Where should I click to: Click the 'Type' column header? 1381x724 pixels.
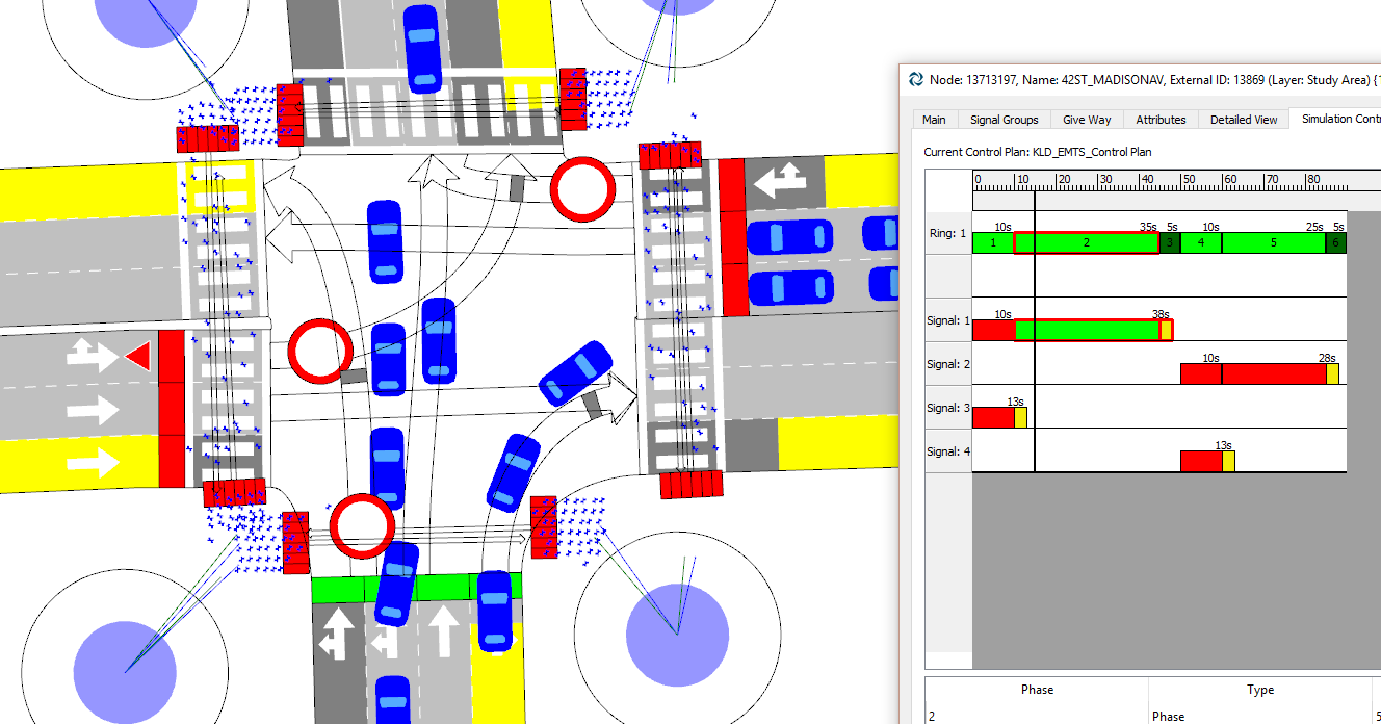pyautogui.click(x=1260, y=690)
